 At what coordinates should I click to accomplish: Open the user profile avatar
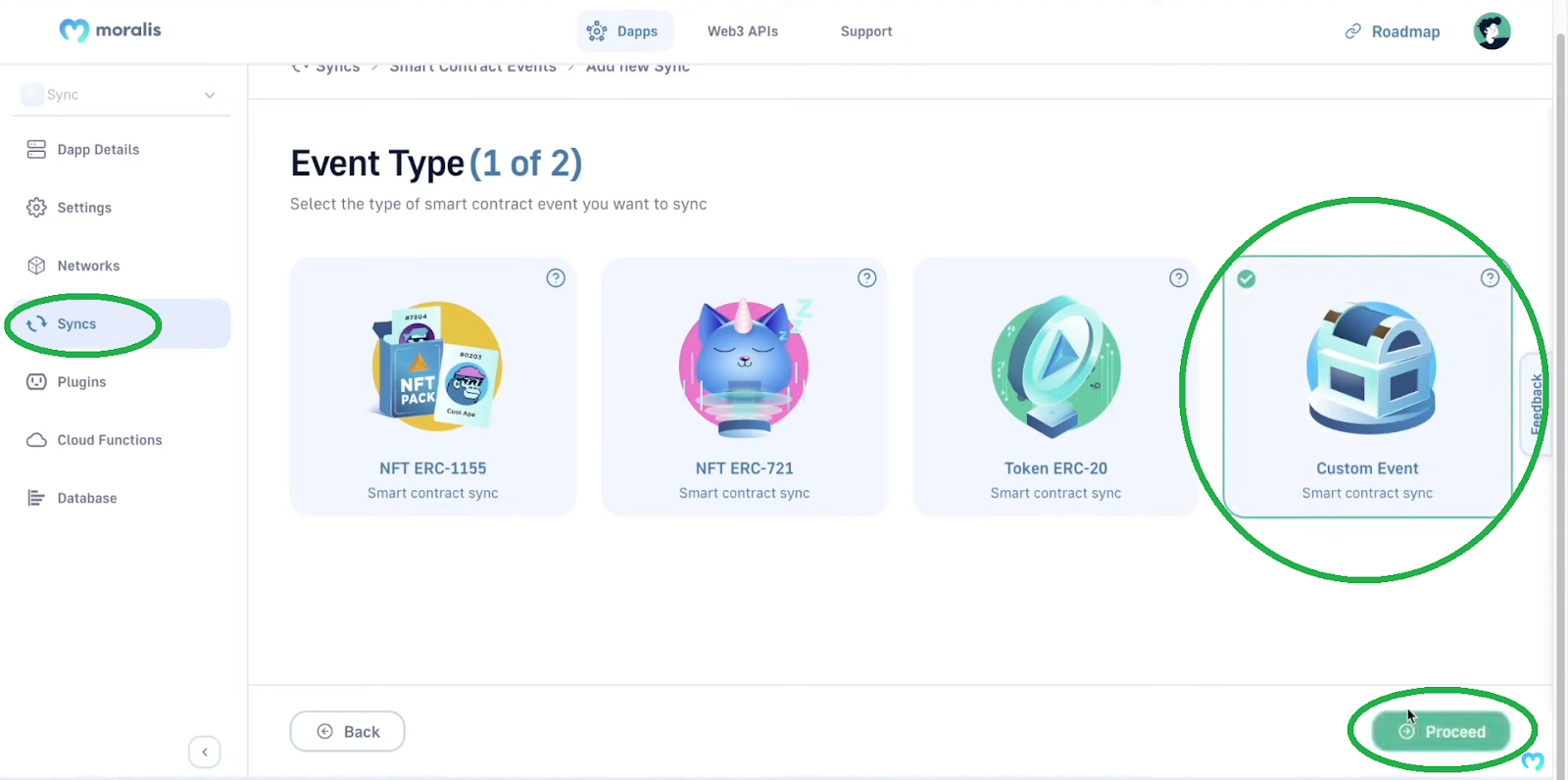[1492, 31]
